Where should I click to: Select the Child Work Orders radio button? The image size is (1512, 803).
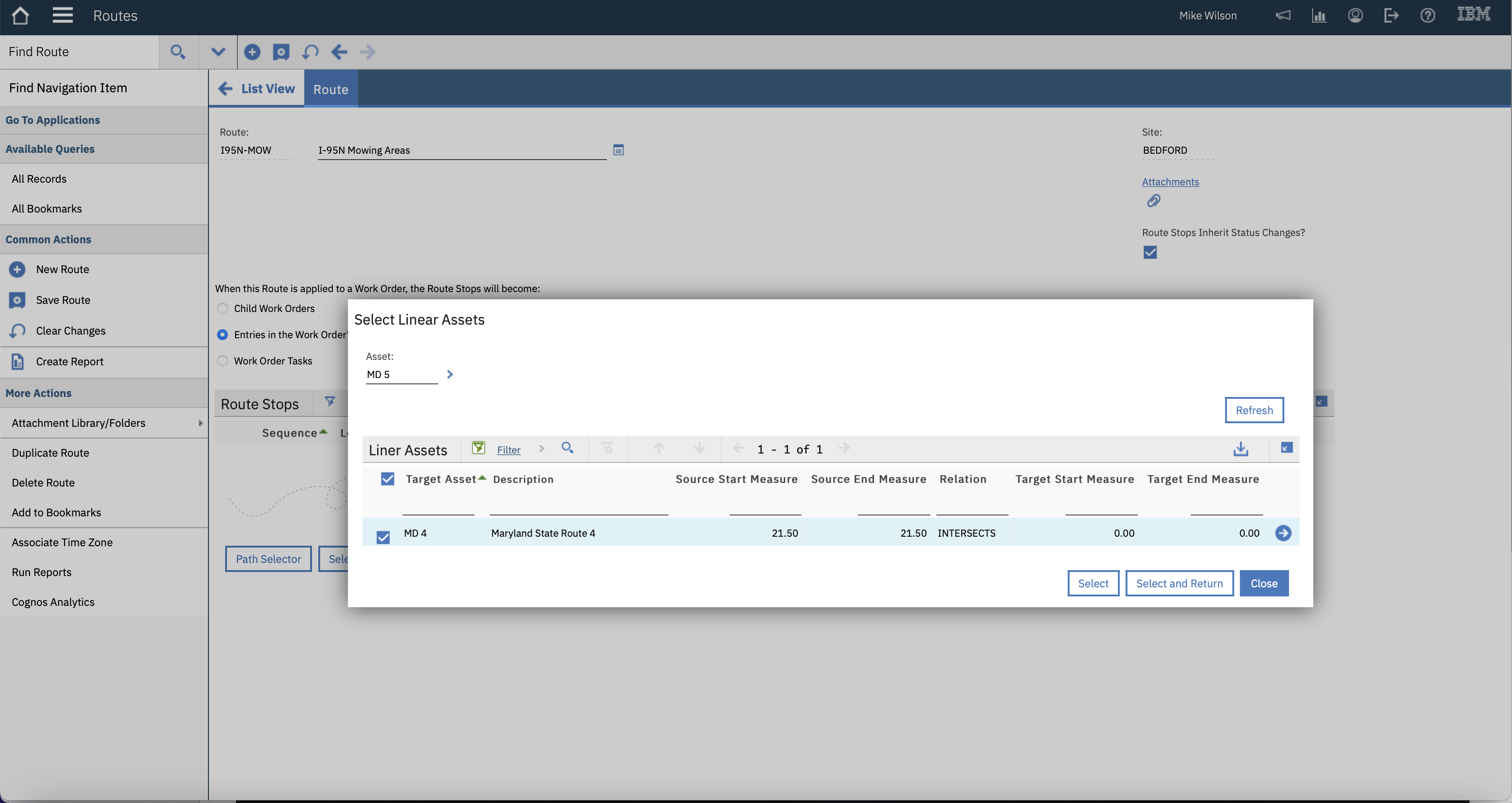pos(222,308)
